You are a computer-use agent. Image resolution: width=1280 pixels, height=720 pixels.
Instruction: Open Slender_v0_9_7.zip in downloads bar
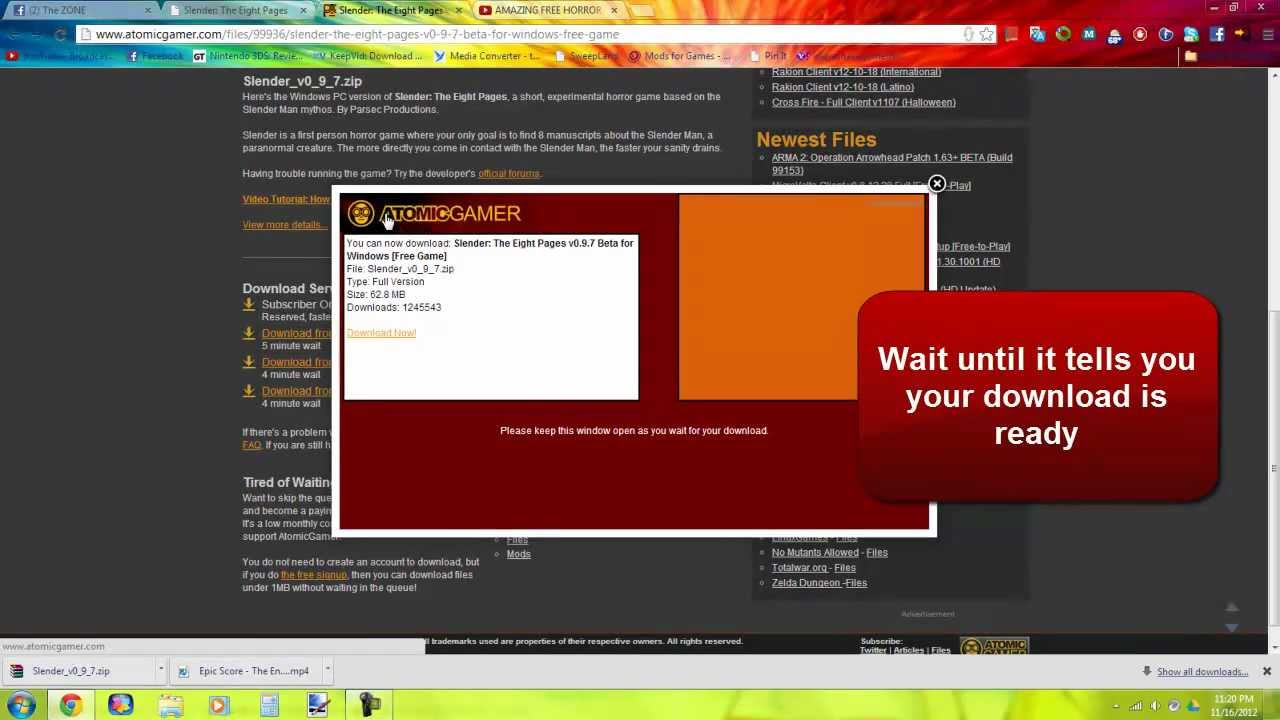click(70, 671)
